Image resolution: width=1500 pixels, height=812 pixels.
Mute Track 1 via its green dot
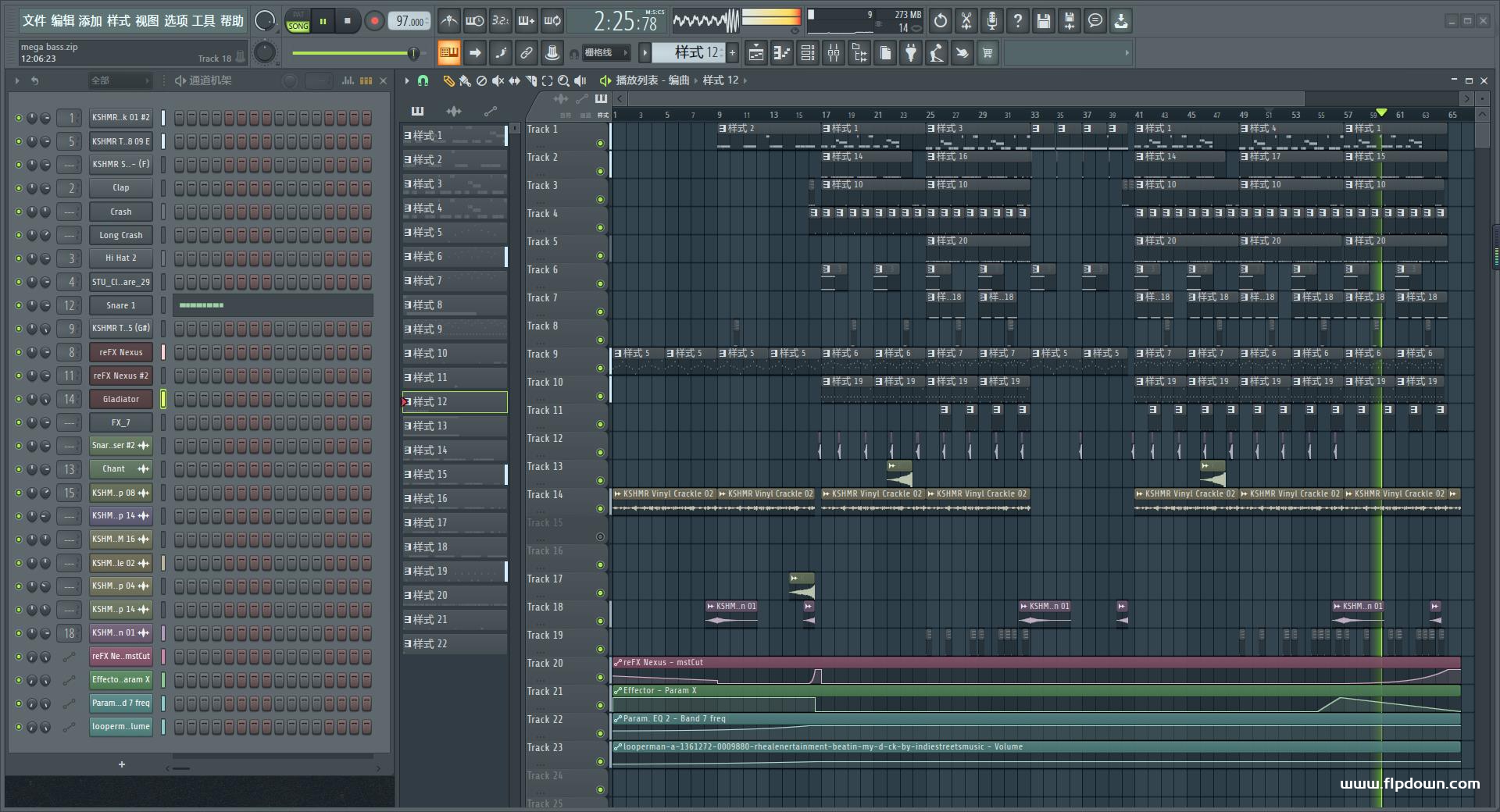(600, 143)
